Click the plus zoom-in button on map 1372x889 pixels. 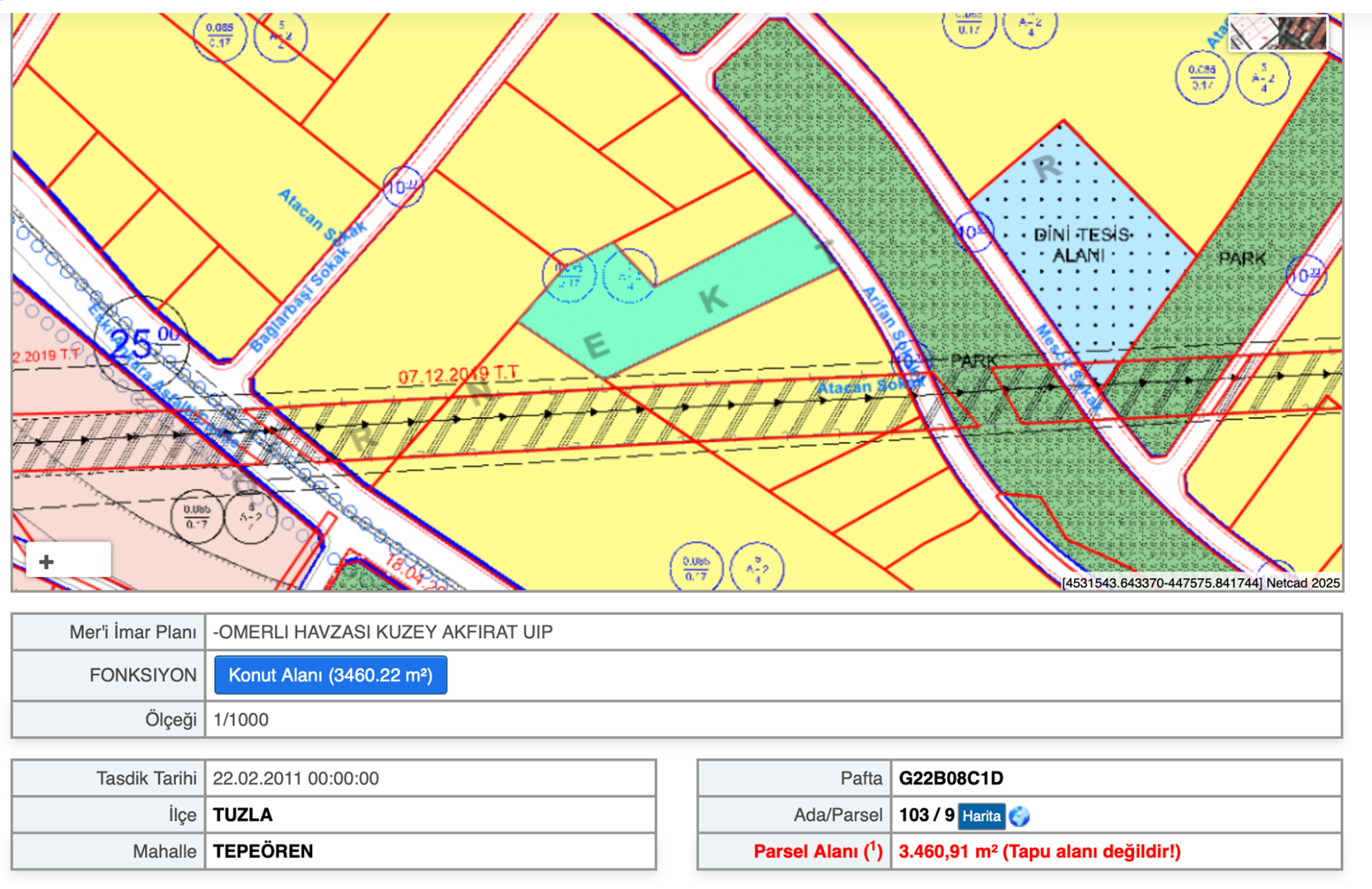[47, 561]
